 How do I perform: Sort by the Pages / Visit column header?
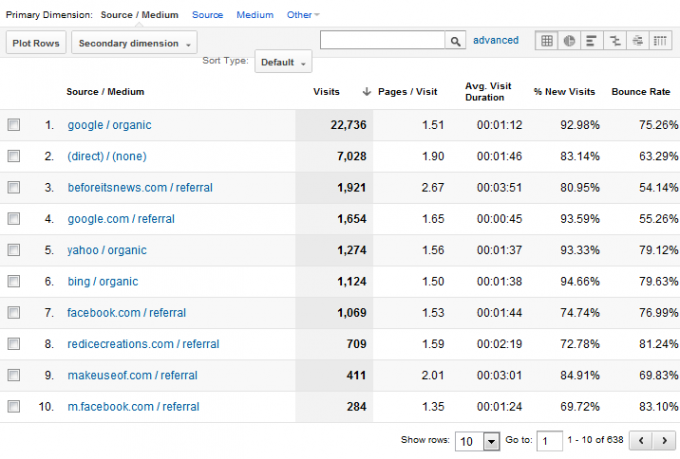[408, 92]
